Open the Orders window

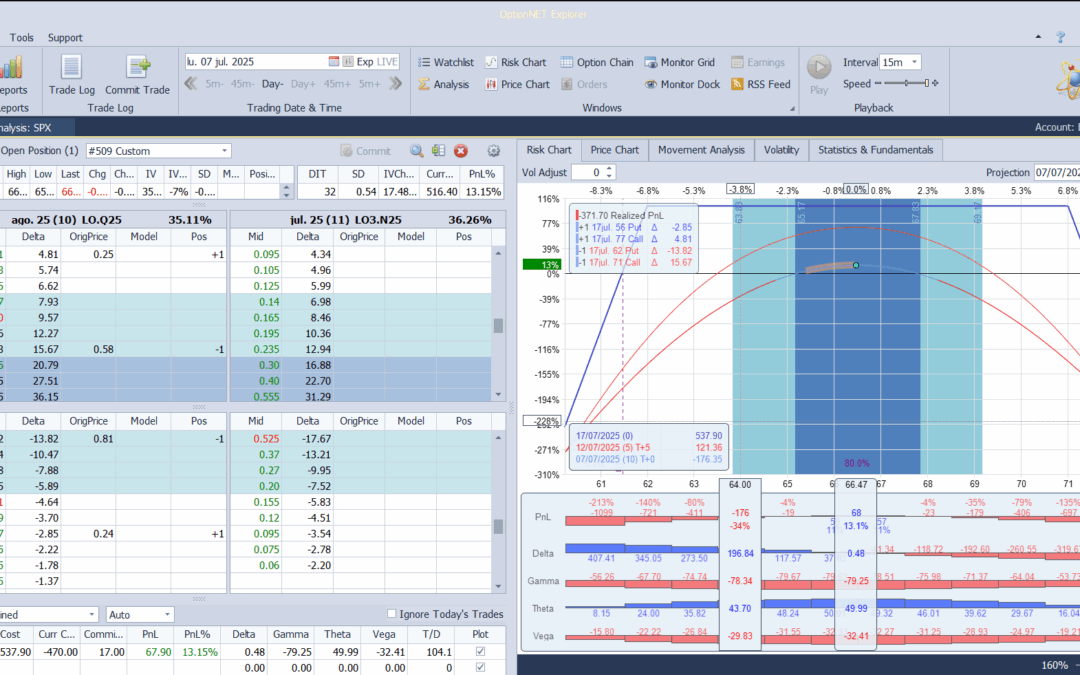tap(583, 84)
